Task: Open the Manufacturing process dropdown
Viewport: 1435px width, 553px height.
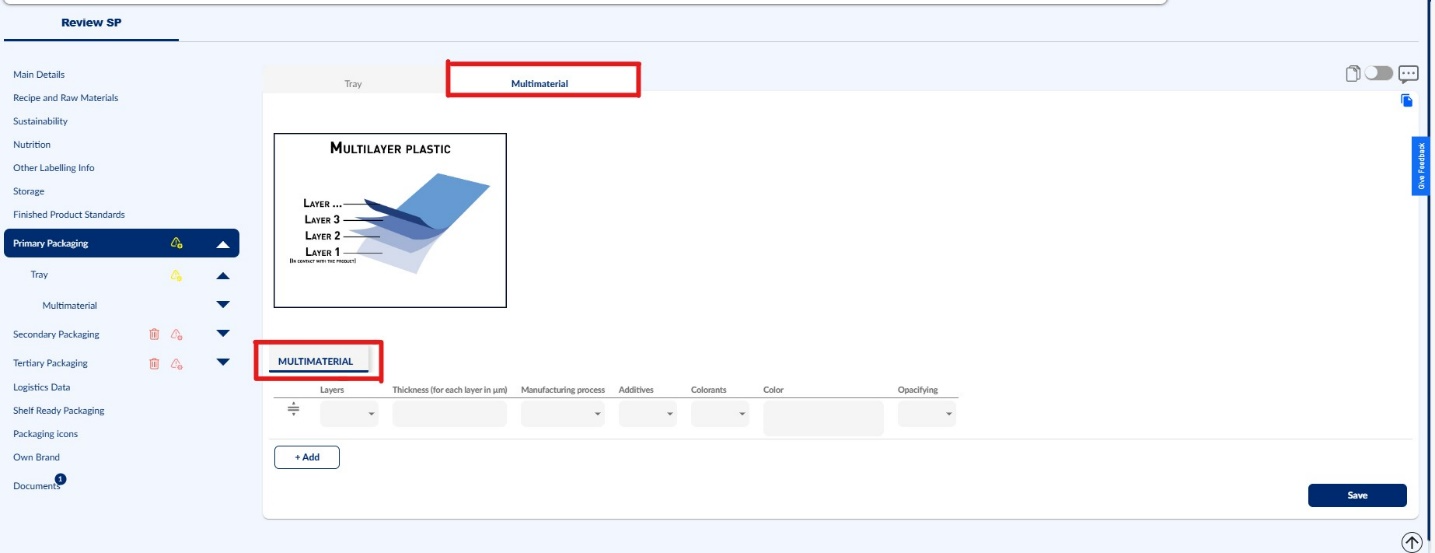Action: (x=563, y=414)
